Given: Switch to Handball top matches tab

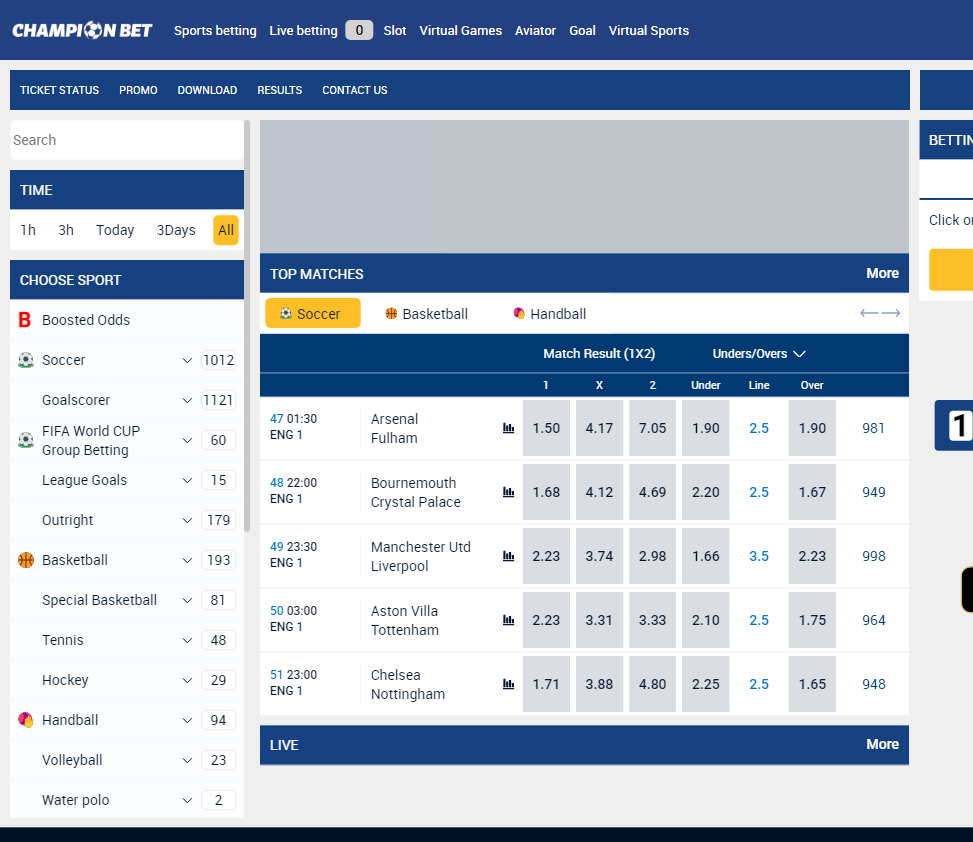Looking at the screenshot, I should point(550,314).
